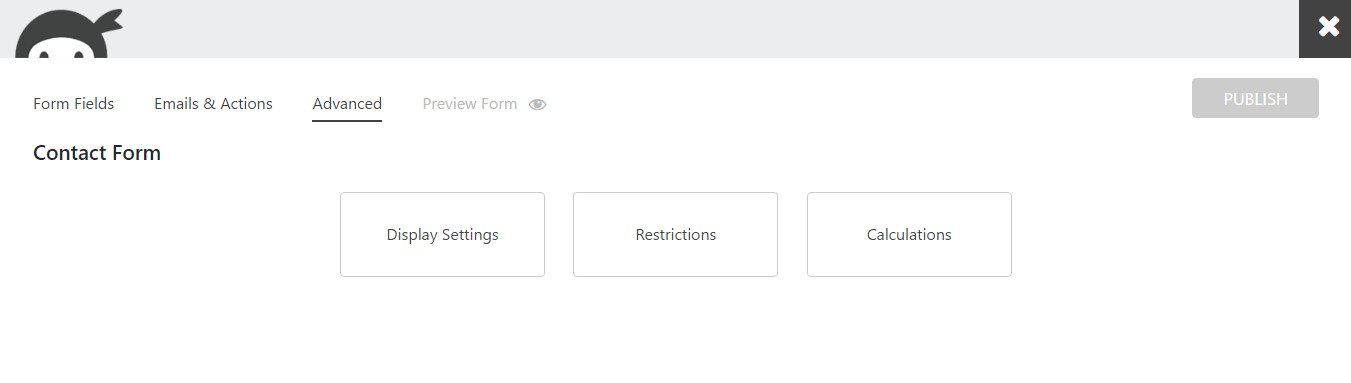Select the Advanced tab
The height and width of the screenshot is (383, 1351).
pyautogui.click(x=347, y=104)
